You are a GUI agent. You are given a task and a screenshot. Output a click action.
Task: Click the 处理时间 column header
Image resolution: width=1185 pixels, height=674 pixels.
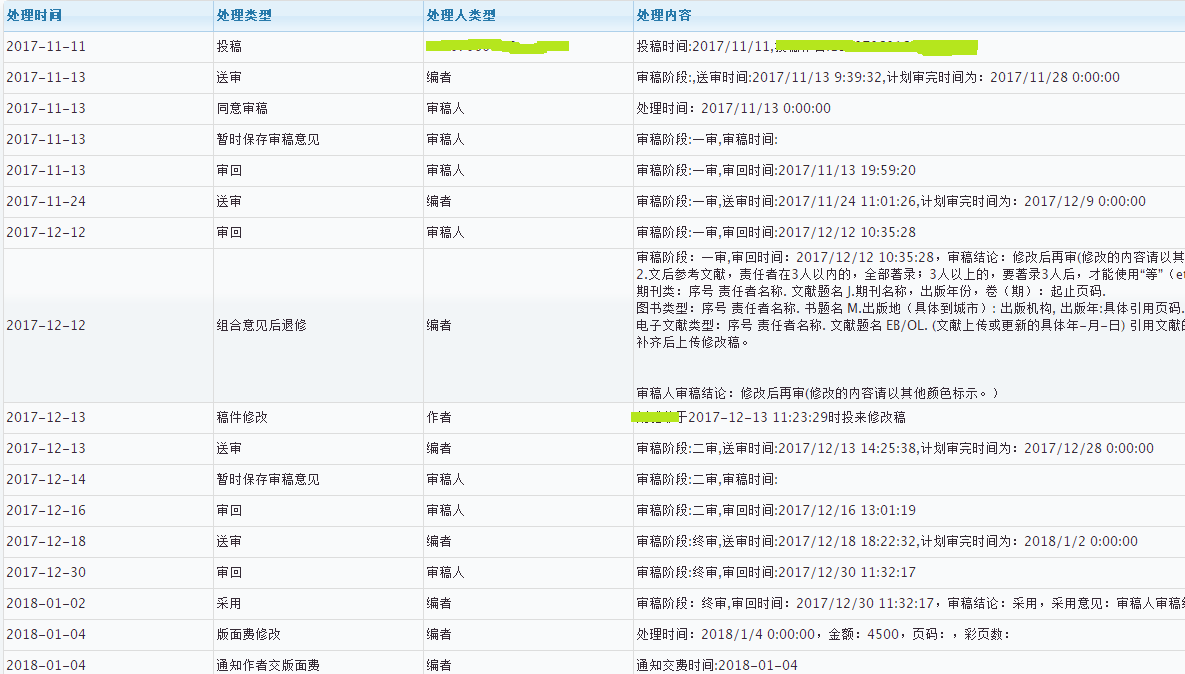click(34, 15)
